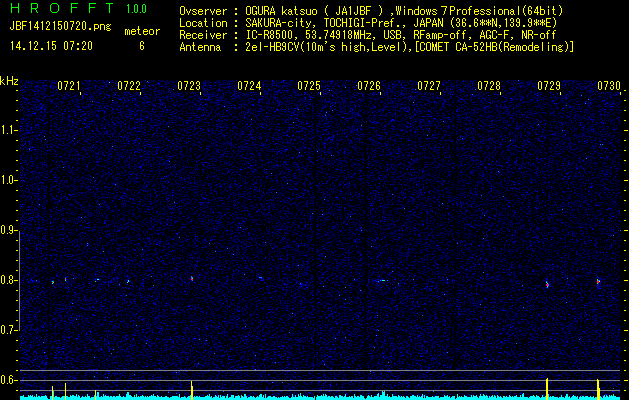Click the 'meteor' counter label
The height and width of the screenshot is (400, 629).
pos(142,31)
